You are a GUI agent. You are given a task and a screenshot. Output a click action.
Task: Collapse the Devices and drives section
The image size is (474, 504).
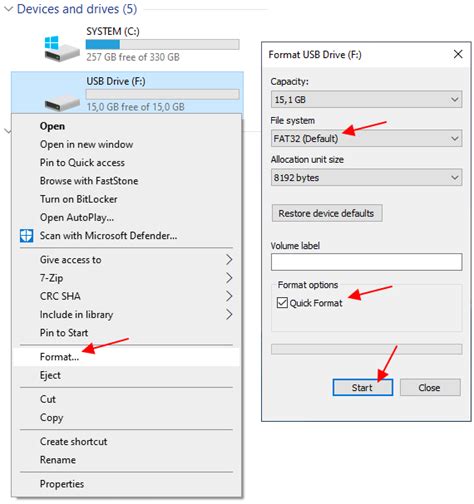click(x=9, y=9)
